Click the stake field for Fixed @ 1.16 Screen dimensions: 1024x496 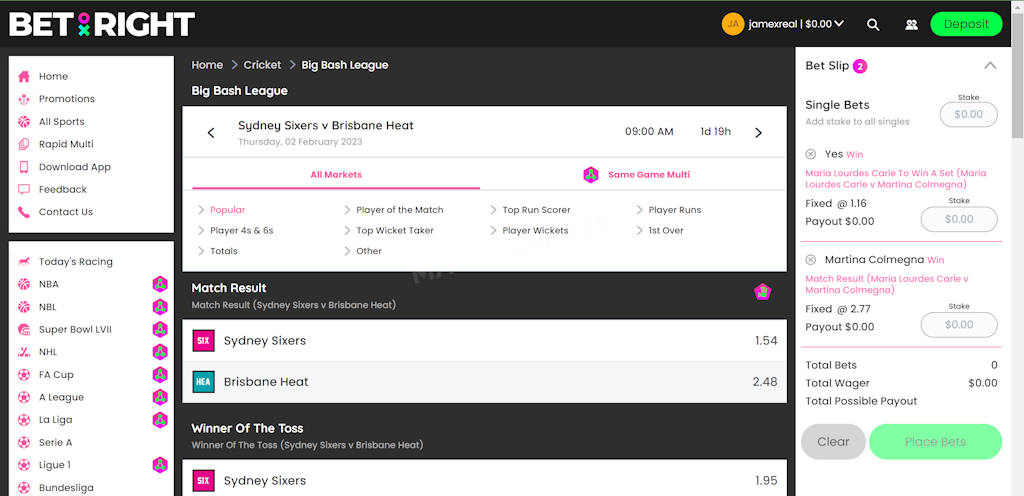[959, 219]
